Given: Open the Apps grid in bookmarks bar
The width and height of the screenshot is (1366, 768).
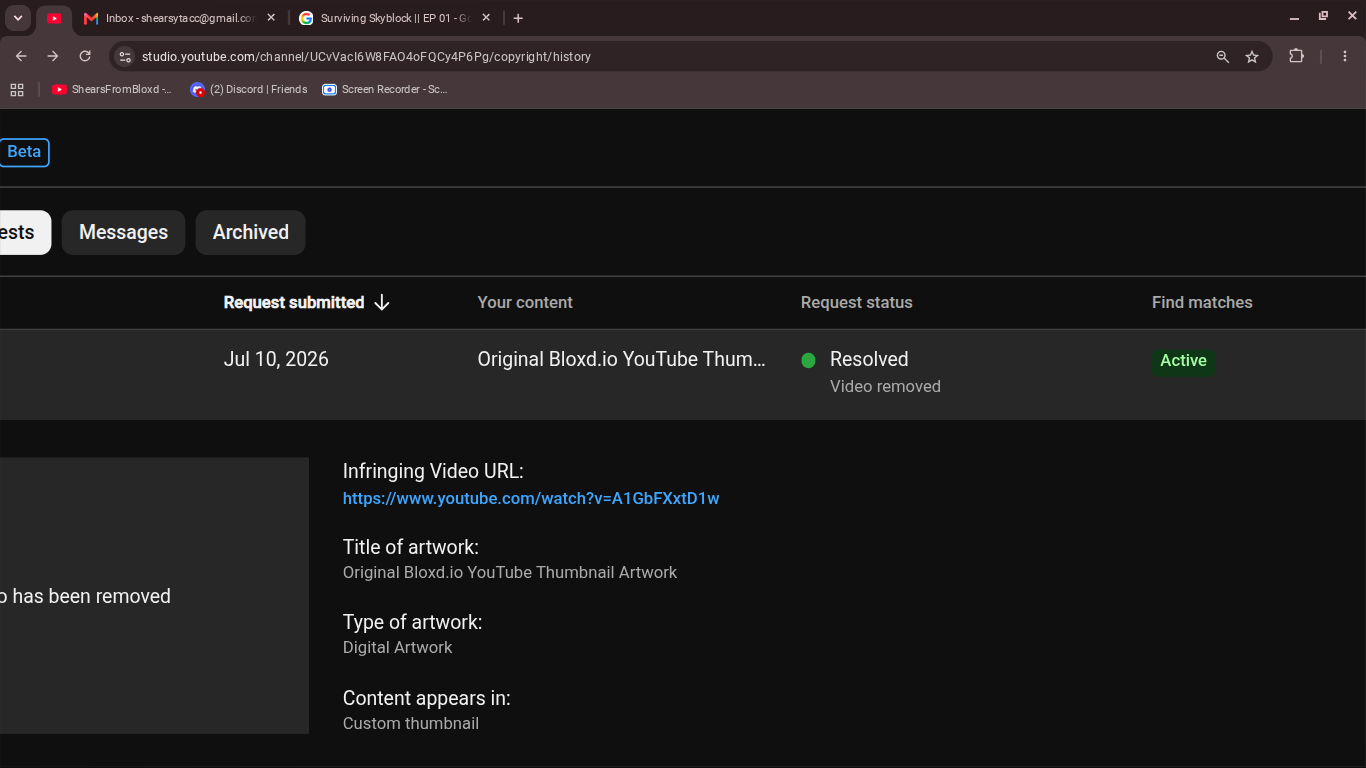Looking at the screenshot, I should (x=17, y=89).
